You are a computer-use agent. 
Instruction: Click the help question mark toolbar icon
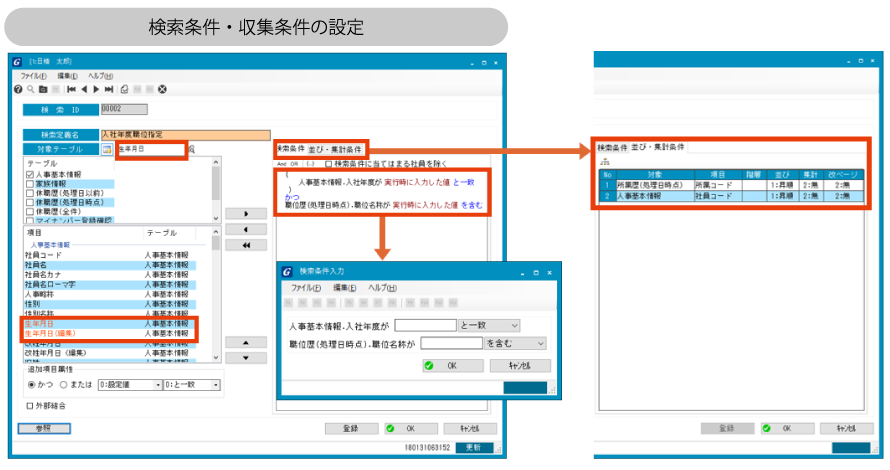click(x=18, y=89)
